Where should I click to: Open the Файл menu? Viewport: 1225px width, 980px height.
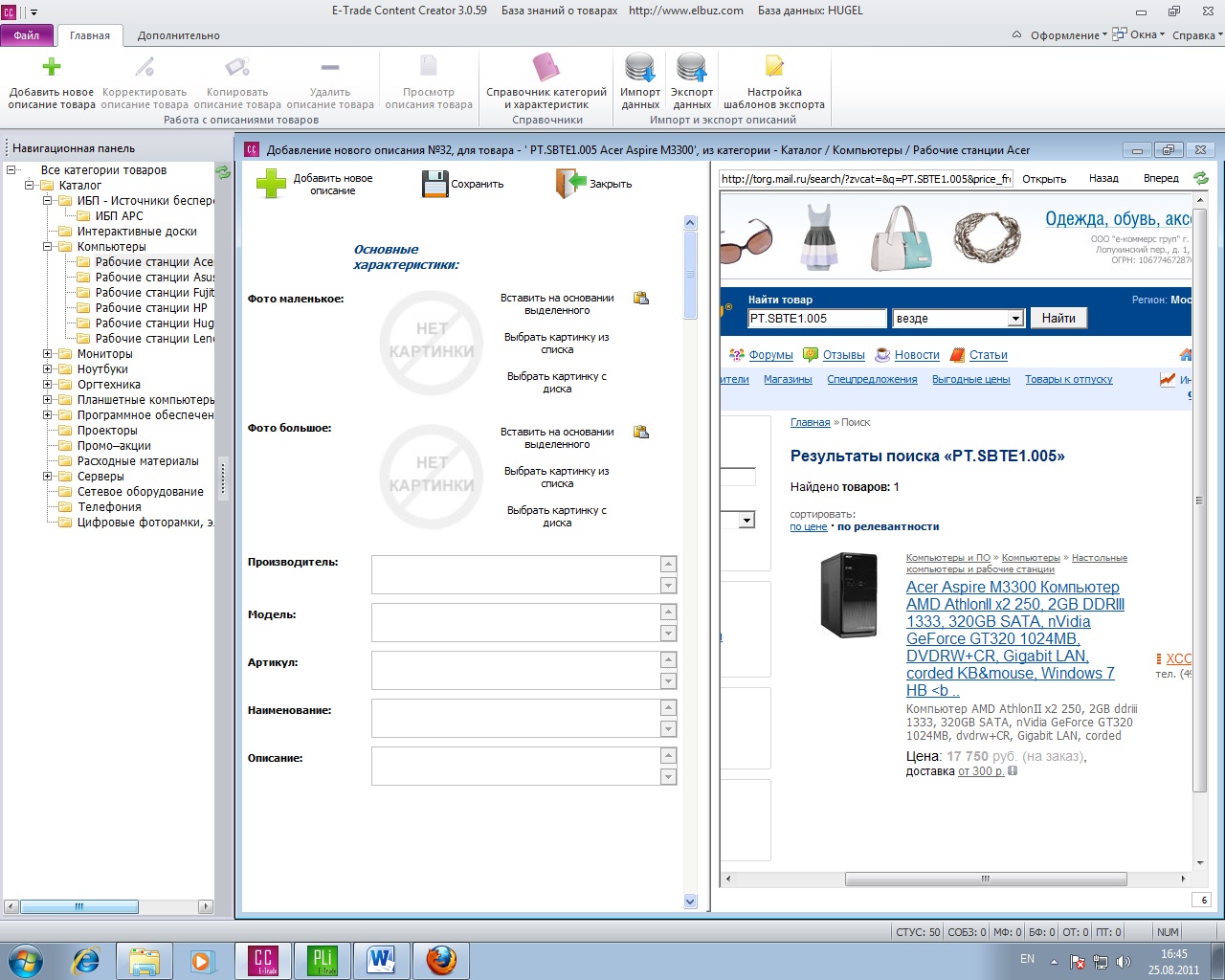click(27, 35)
